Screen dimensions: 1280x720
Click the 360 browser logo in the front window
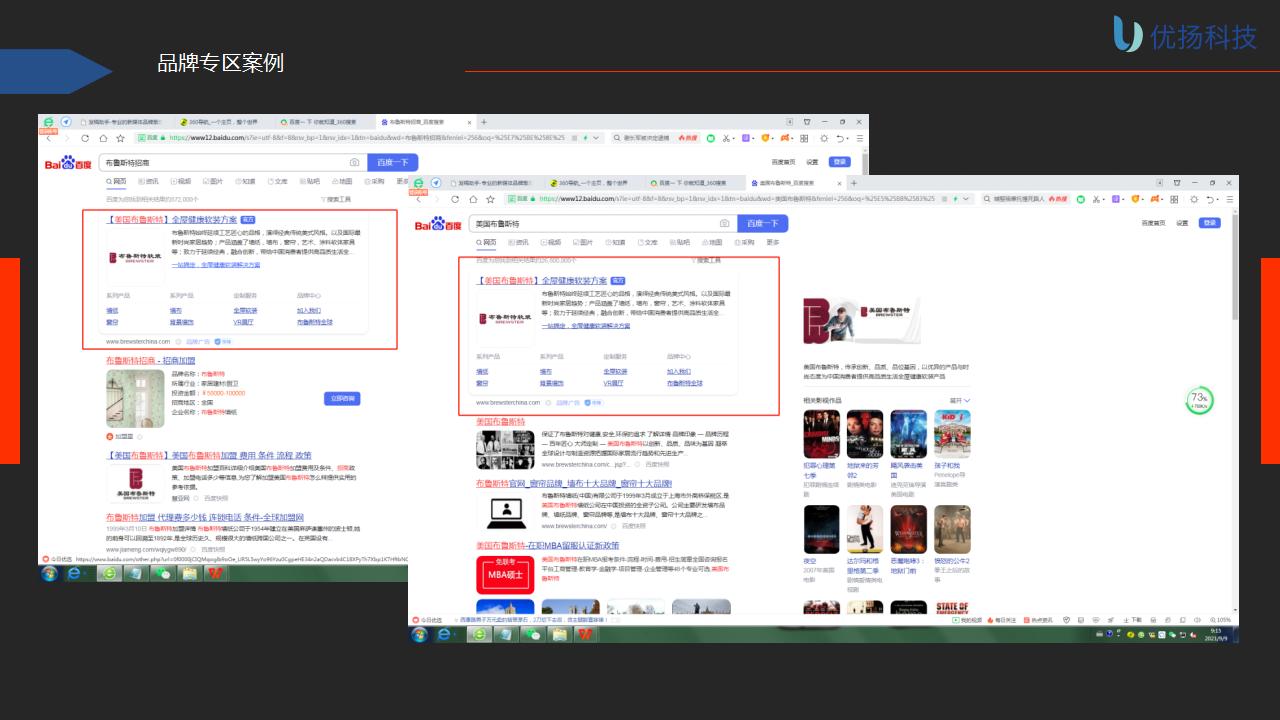[x=419, y=182]
